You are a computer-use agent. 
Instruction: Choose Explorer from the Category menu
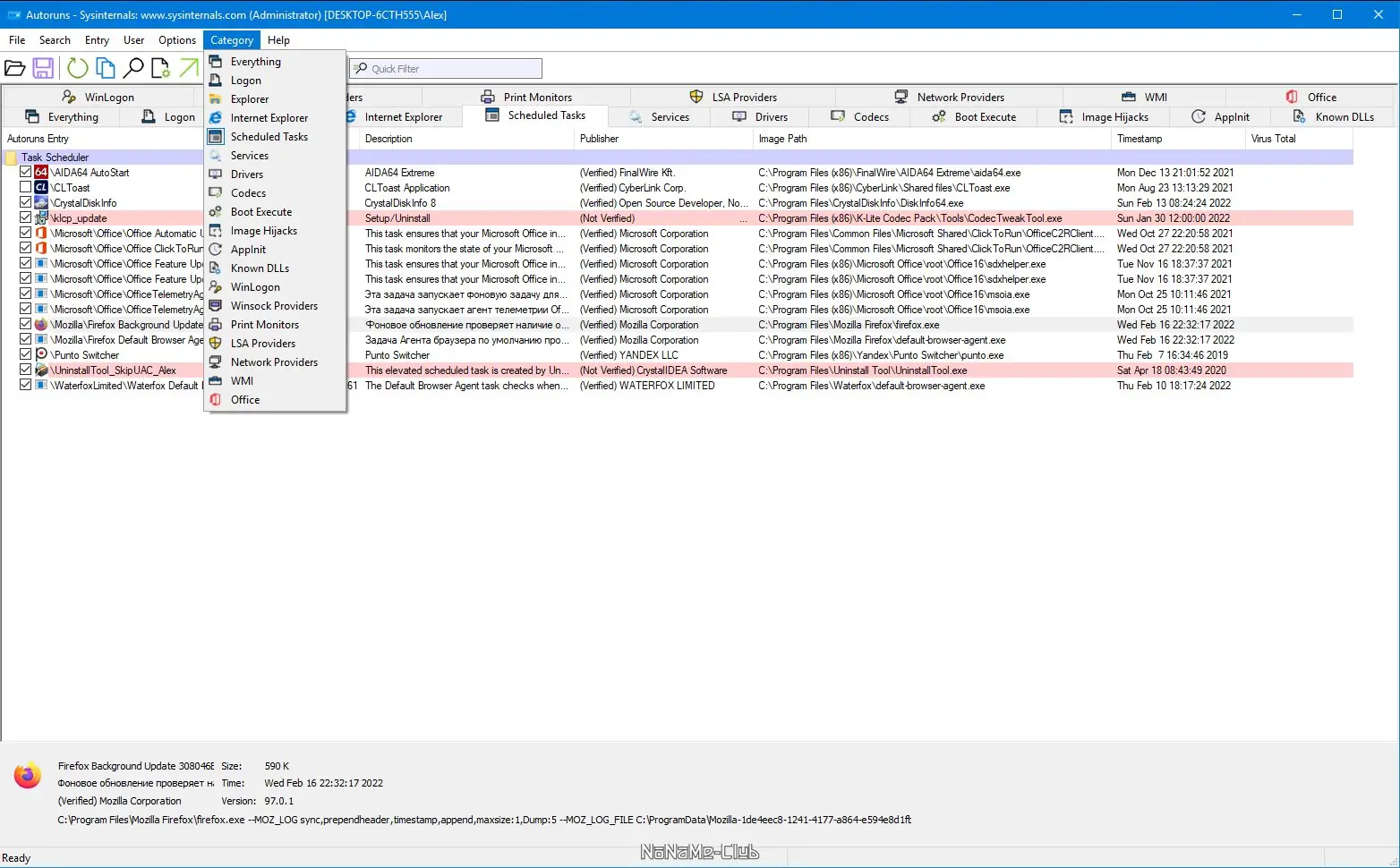click(x=275, y=99)
